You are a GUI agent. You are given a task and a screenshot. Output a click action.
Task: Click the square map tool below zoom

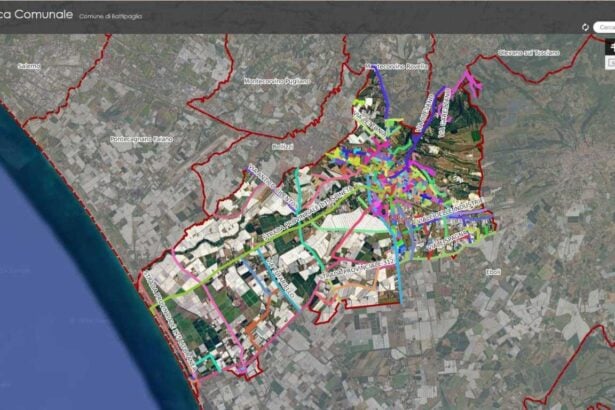610,62
